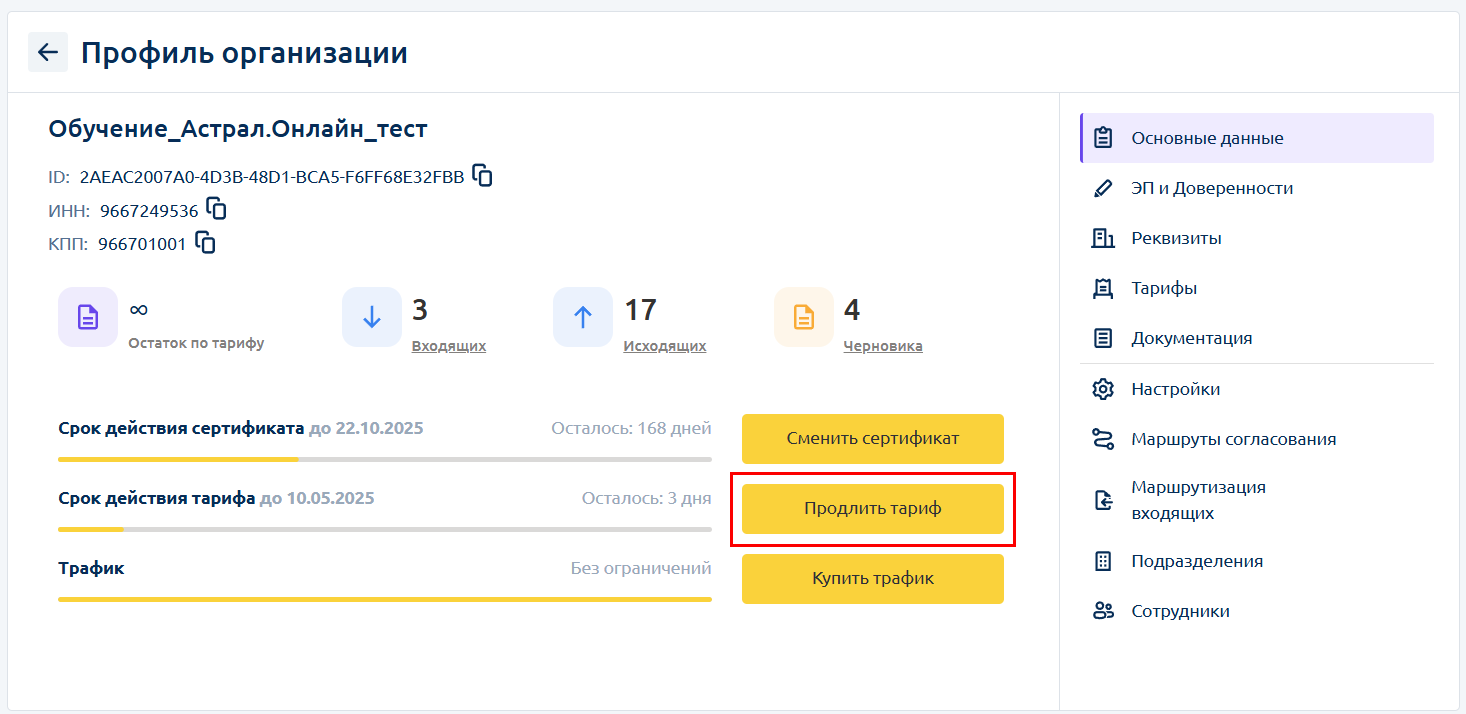Click the Без ограничений text
The image size is (1466, 714).
641,568
